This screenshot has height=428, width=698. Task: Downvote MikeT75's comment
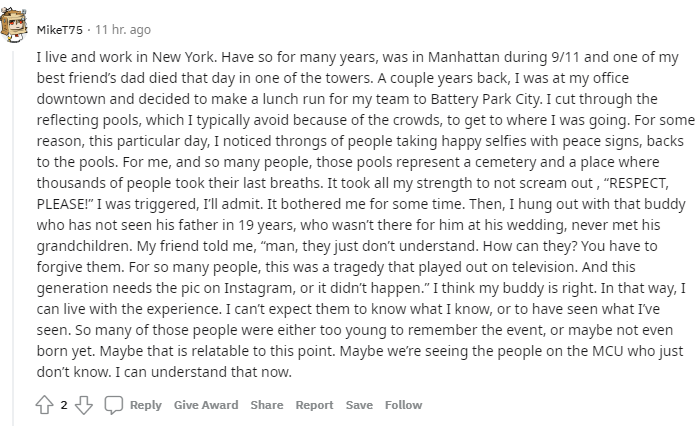(84, 405)
